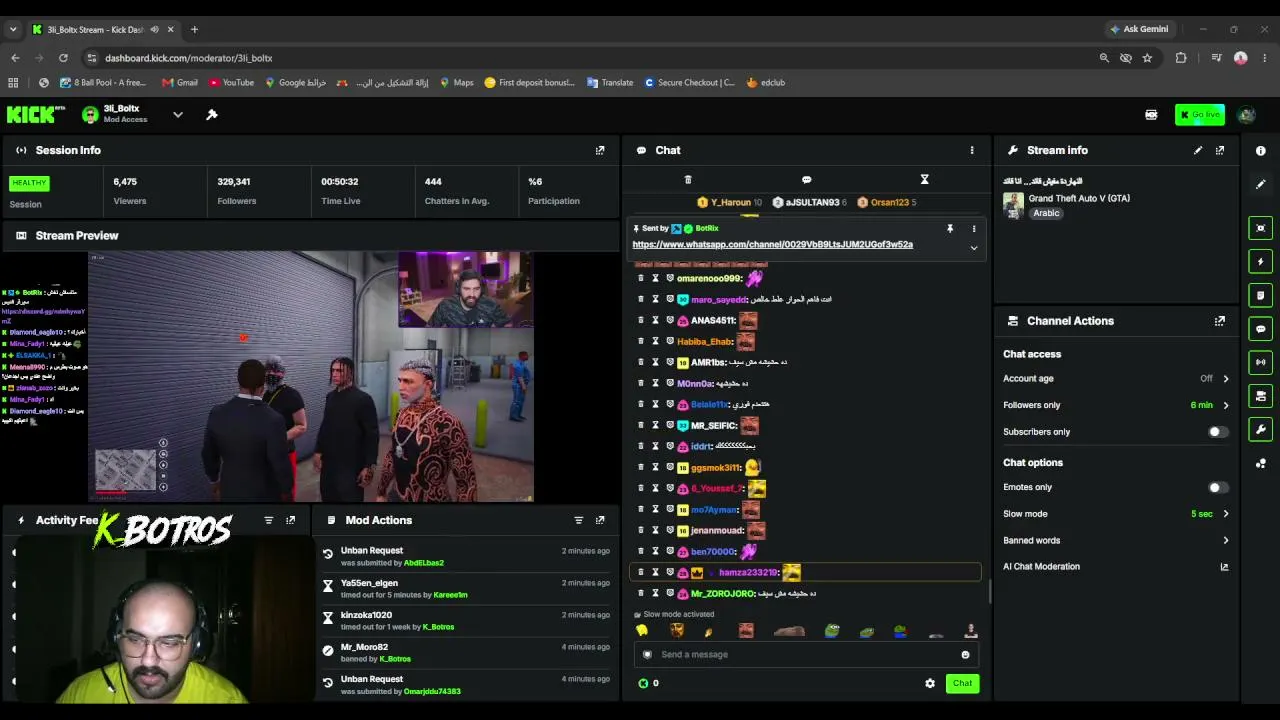Expand Followers only setting
The width and height of the screenshot is (1280, 720).
coord(1226,405)
